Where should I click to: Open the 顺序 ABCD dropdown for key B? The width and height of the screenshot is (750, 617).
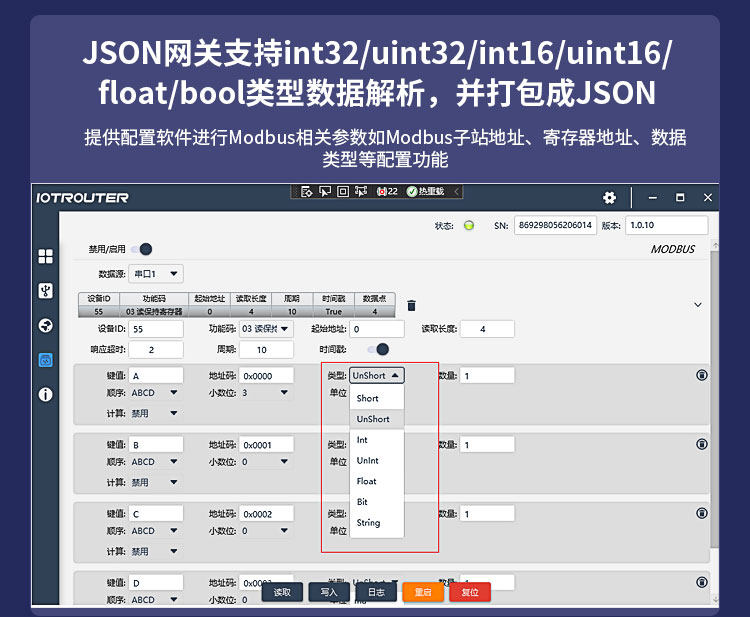click(x=155, y=462)
